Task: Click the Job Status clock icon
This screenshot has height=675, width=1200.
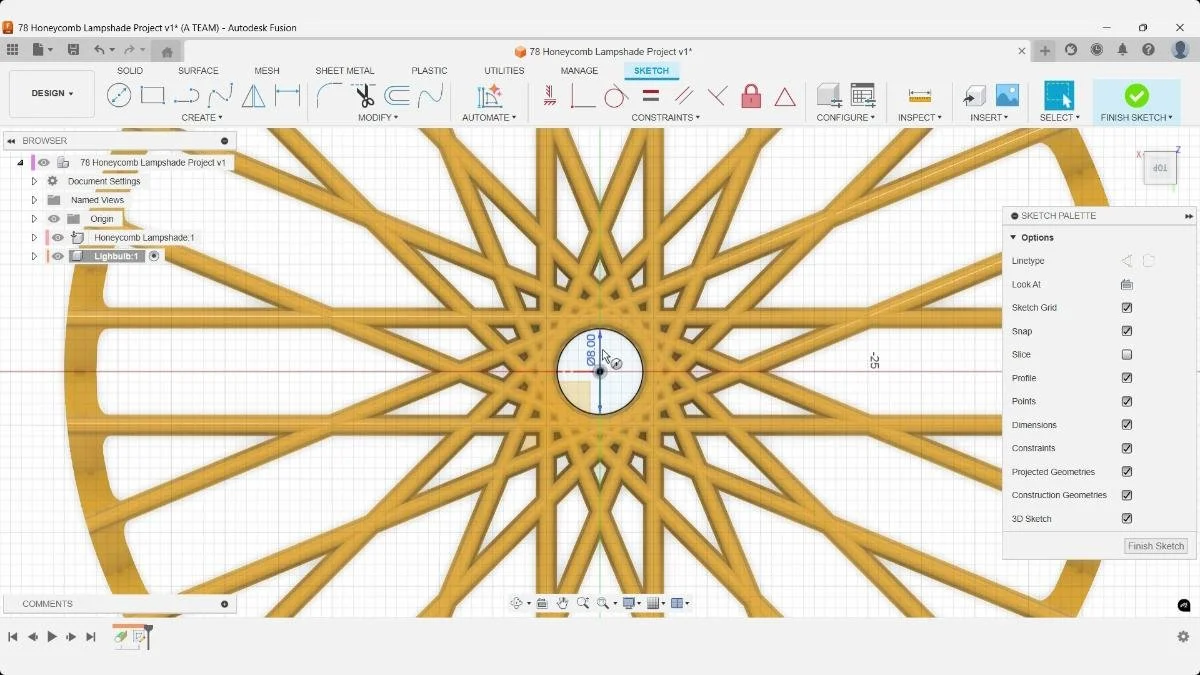Action: pyautogui.click(x=1097, y=50)
